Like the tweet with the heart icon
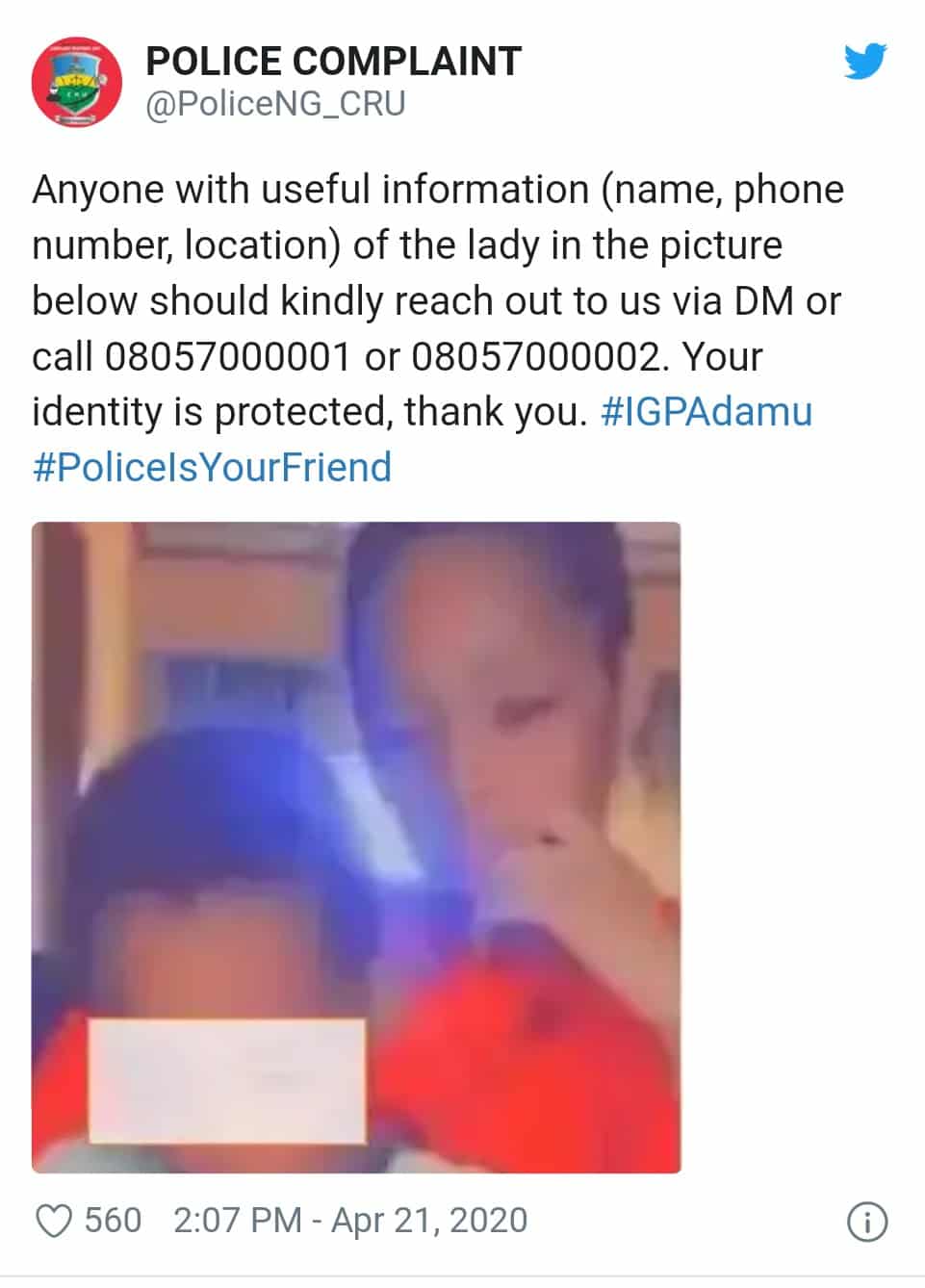Viewport: 925px width, 1288px height. [x=54, y=1222]
